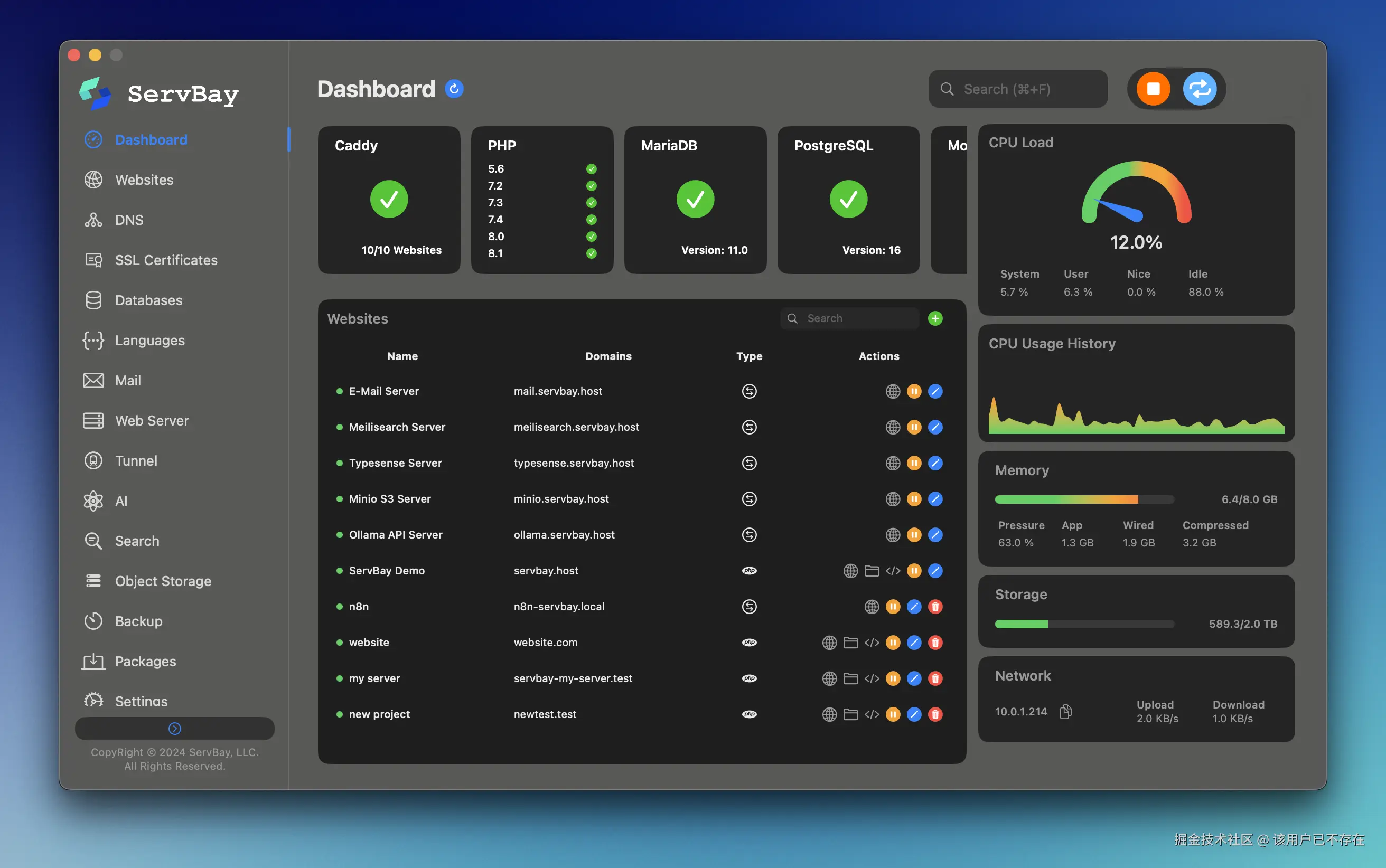Delete the n8n website

935,607
